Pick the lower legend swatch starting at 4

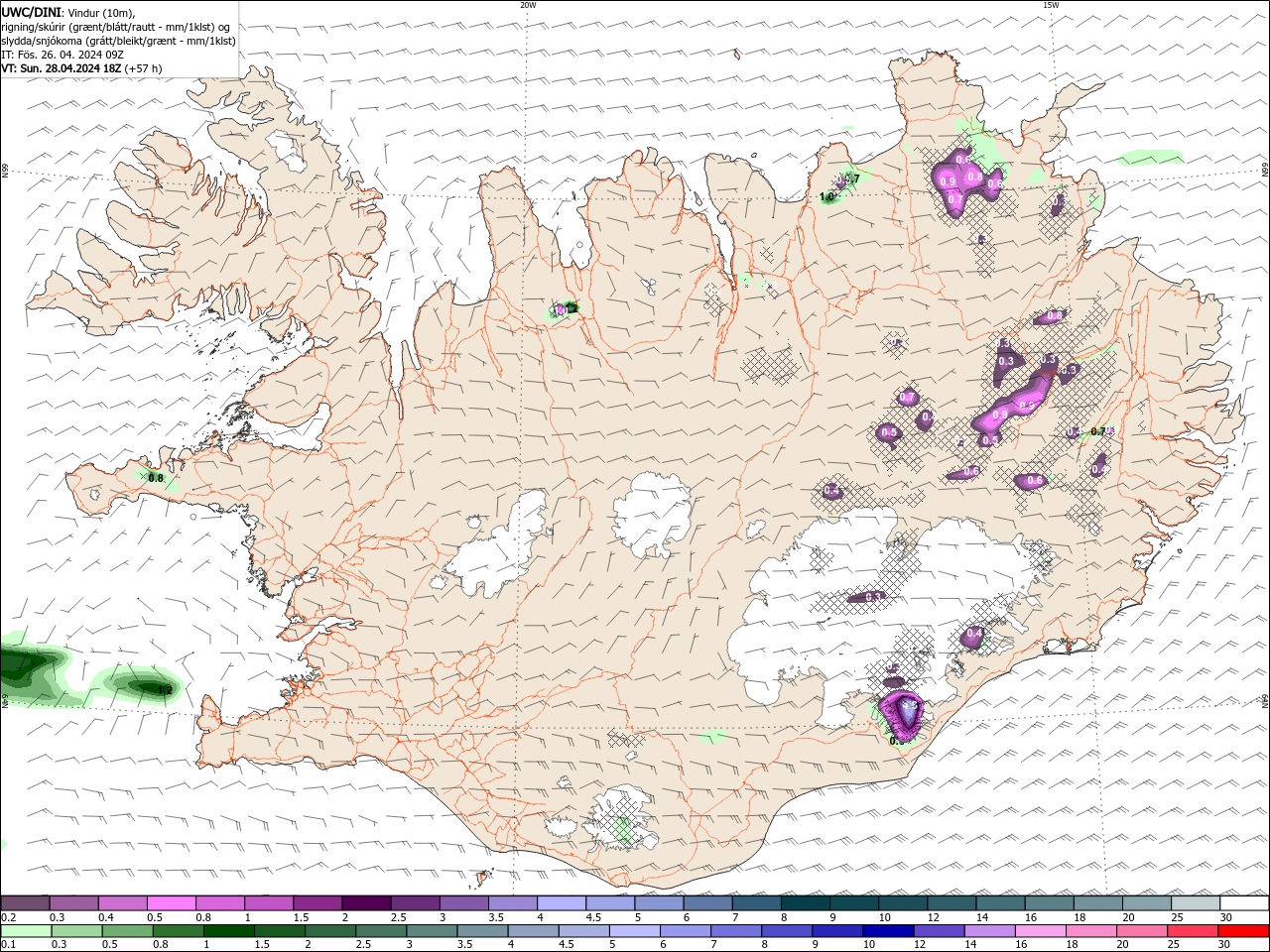coord(533,931)
